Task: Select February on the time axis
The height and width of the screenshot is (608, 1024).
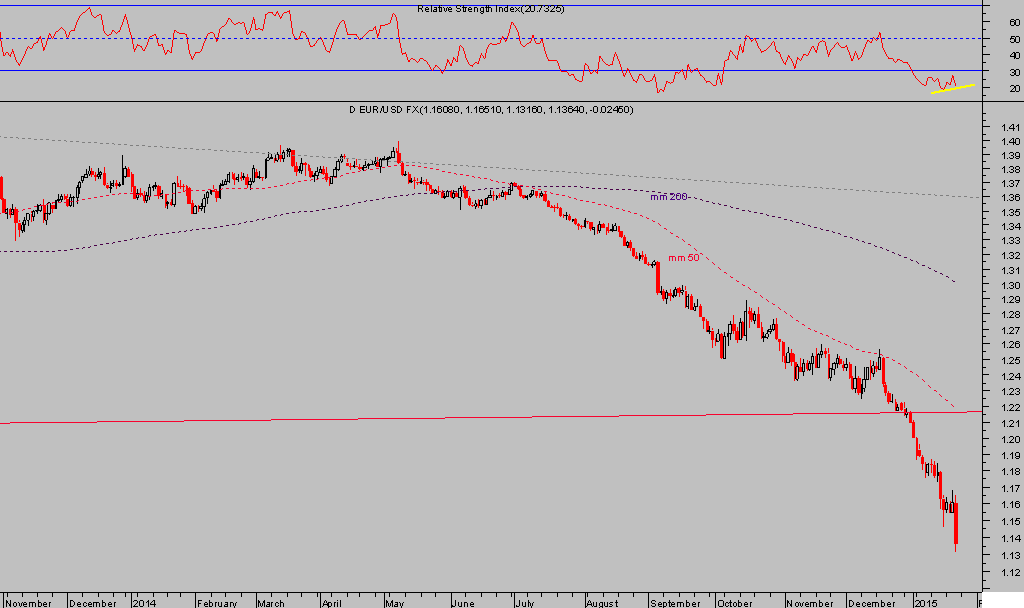Action: pyautogui.click(x=217, y=603)
